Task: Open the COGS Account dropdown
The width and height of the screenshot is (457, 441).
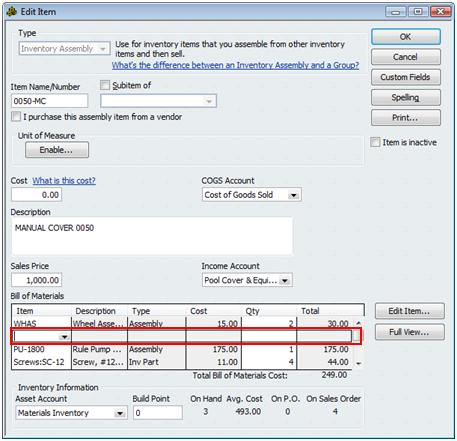Action: click(x=293, y=195)
